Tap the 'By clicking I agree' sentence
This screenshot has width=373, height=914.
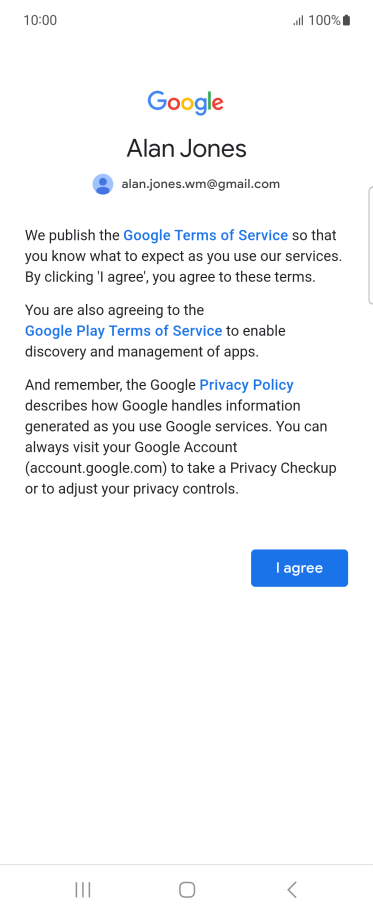point(170,277)
